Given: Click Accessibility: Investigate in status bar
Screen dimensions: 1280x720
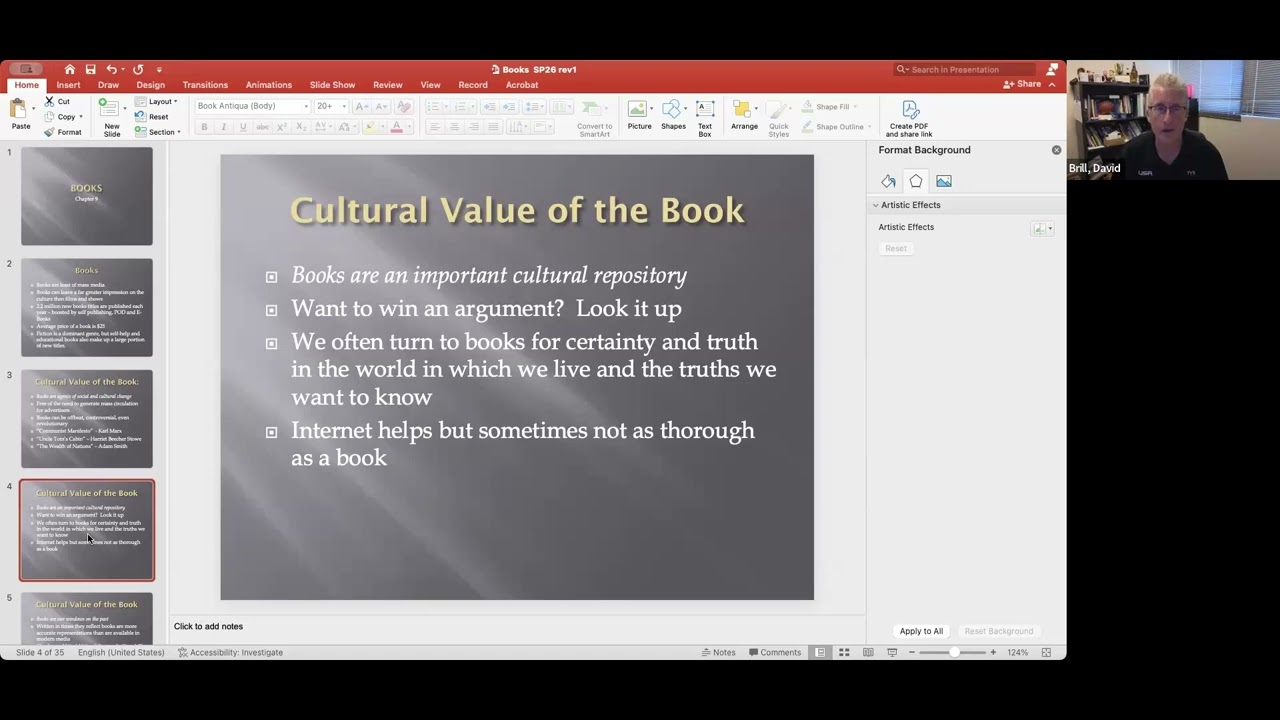Looking at the screenshot, I should pos(230,652).
